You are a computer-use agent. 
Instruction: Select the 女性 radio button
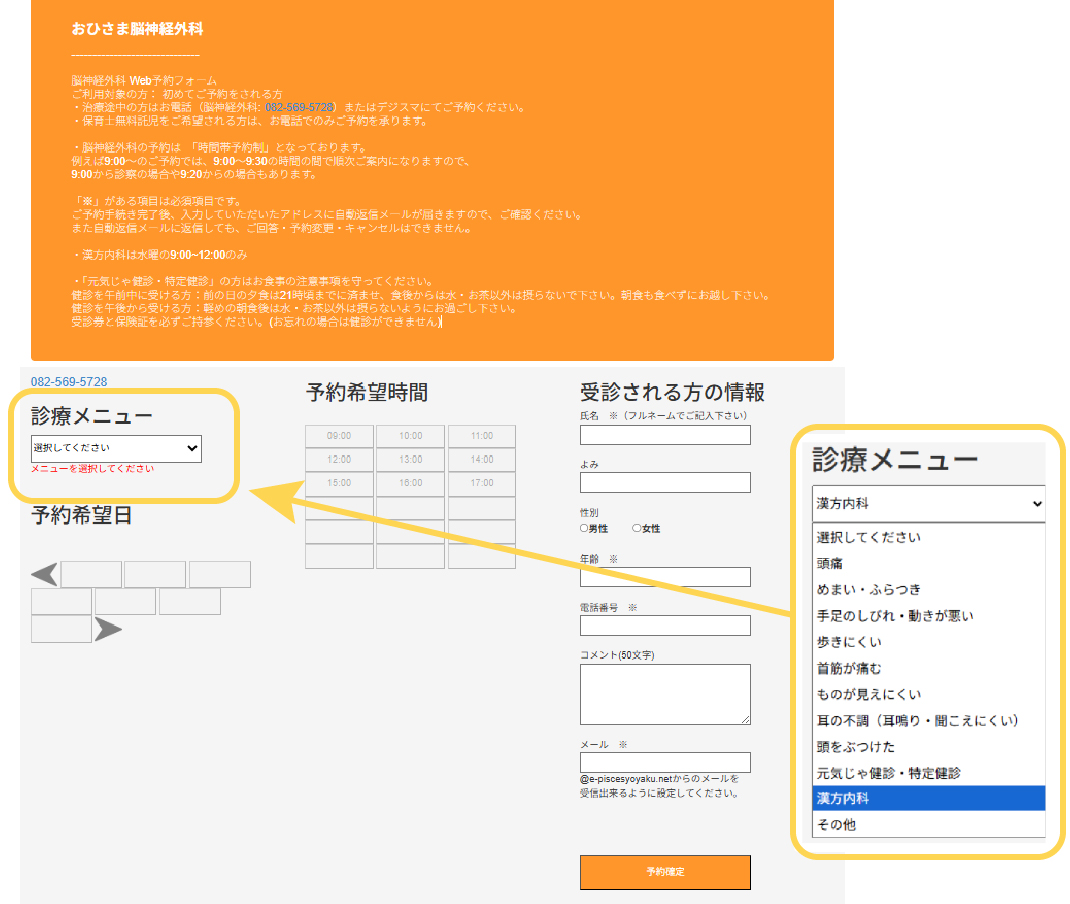pos(637,528)
